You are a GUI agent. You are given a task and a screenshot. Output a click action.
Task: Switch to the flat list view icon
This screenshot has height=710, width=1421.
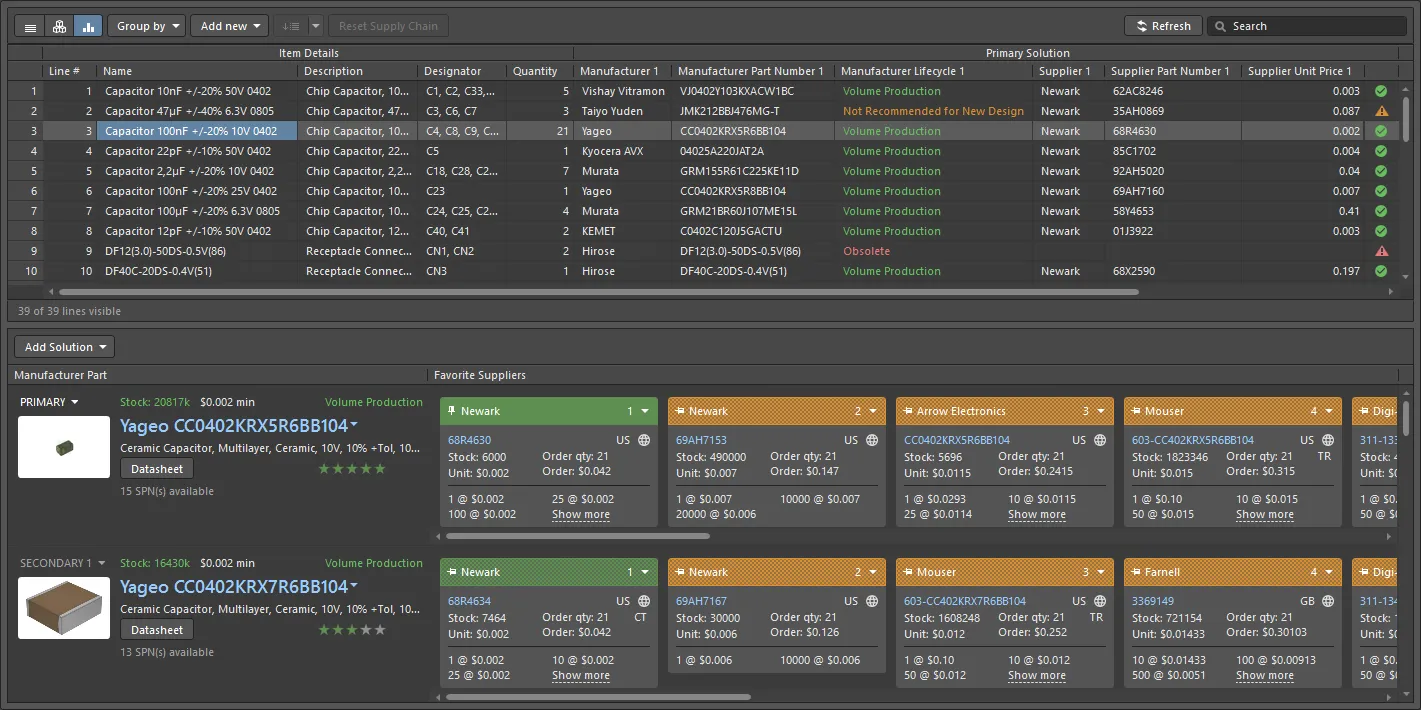31,26
